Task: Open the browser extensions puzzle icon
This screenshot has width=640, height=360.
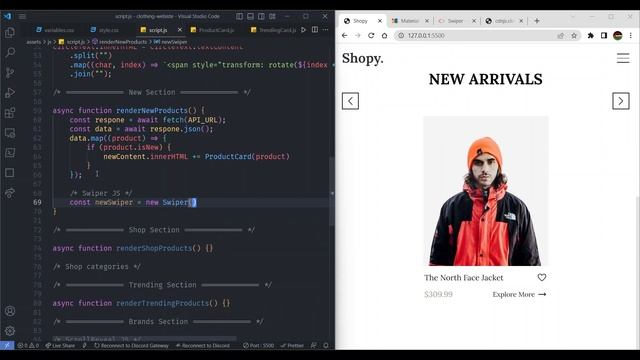Action: pos(591,36)
